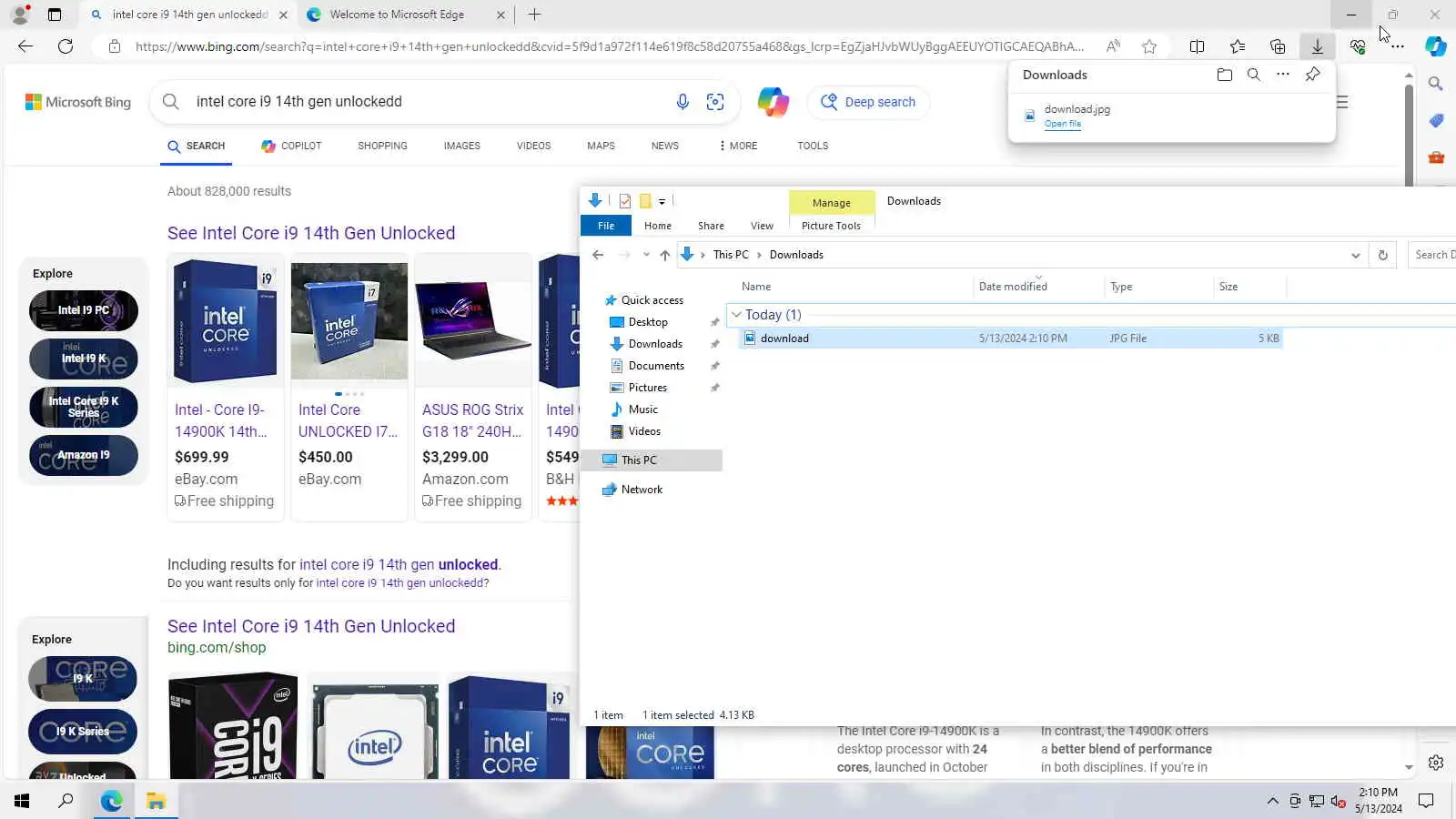Screen dimensions: 1456x819
Task: Click the taskbar search icon
Action: 66,801
